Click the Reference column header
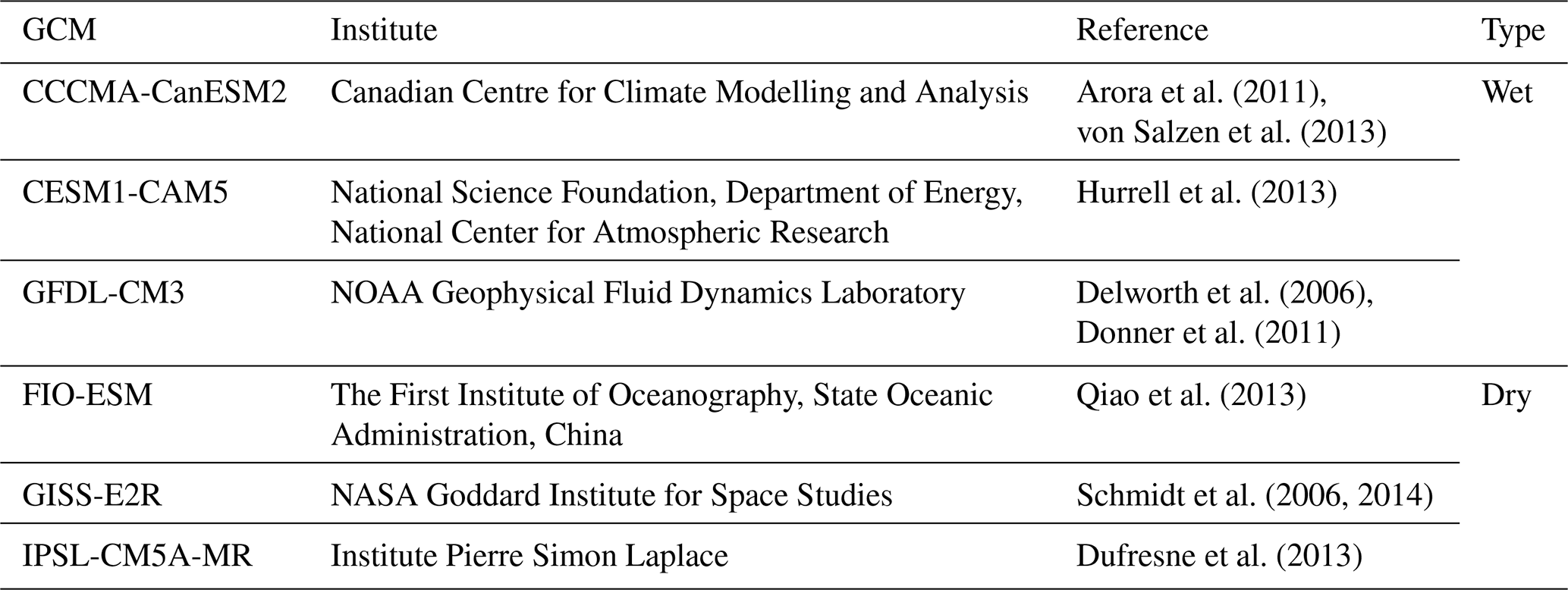The height and width of the screenshot is (590, 1568). click(1142, 30)
